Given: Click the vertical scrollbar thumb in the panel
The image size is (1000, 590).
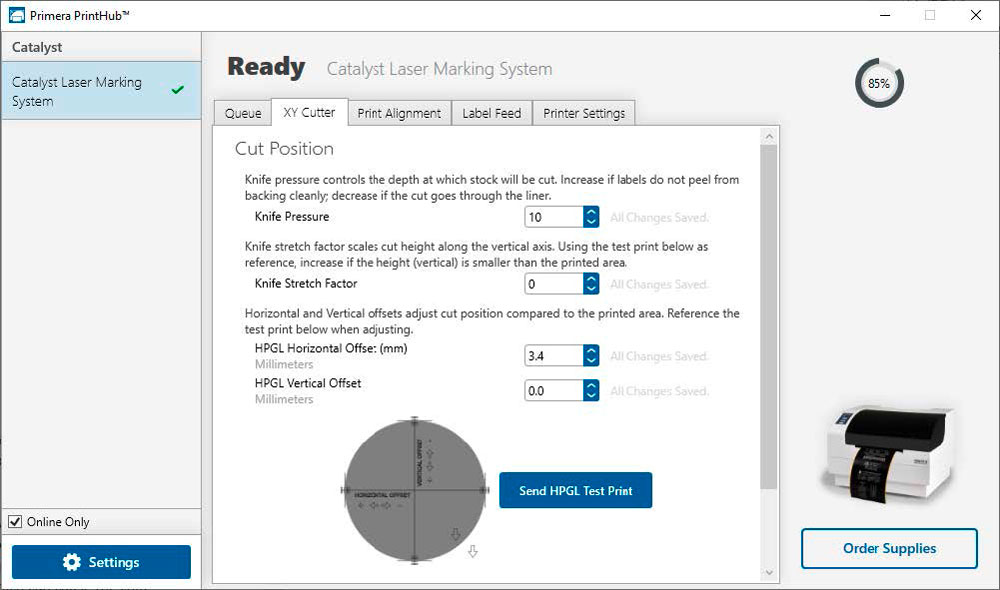Looking at the screenshot, I should click(769, 317).
